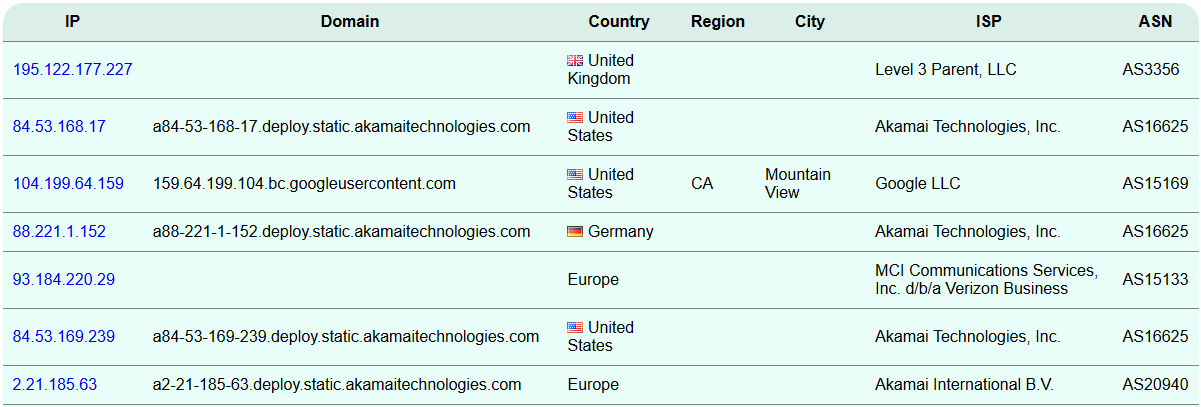The image size is (1201, 407).
Task: Click the United Kingdom flag icon
Action: [575, 61]
